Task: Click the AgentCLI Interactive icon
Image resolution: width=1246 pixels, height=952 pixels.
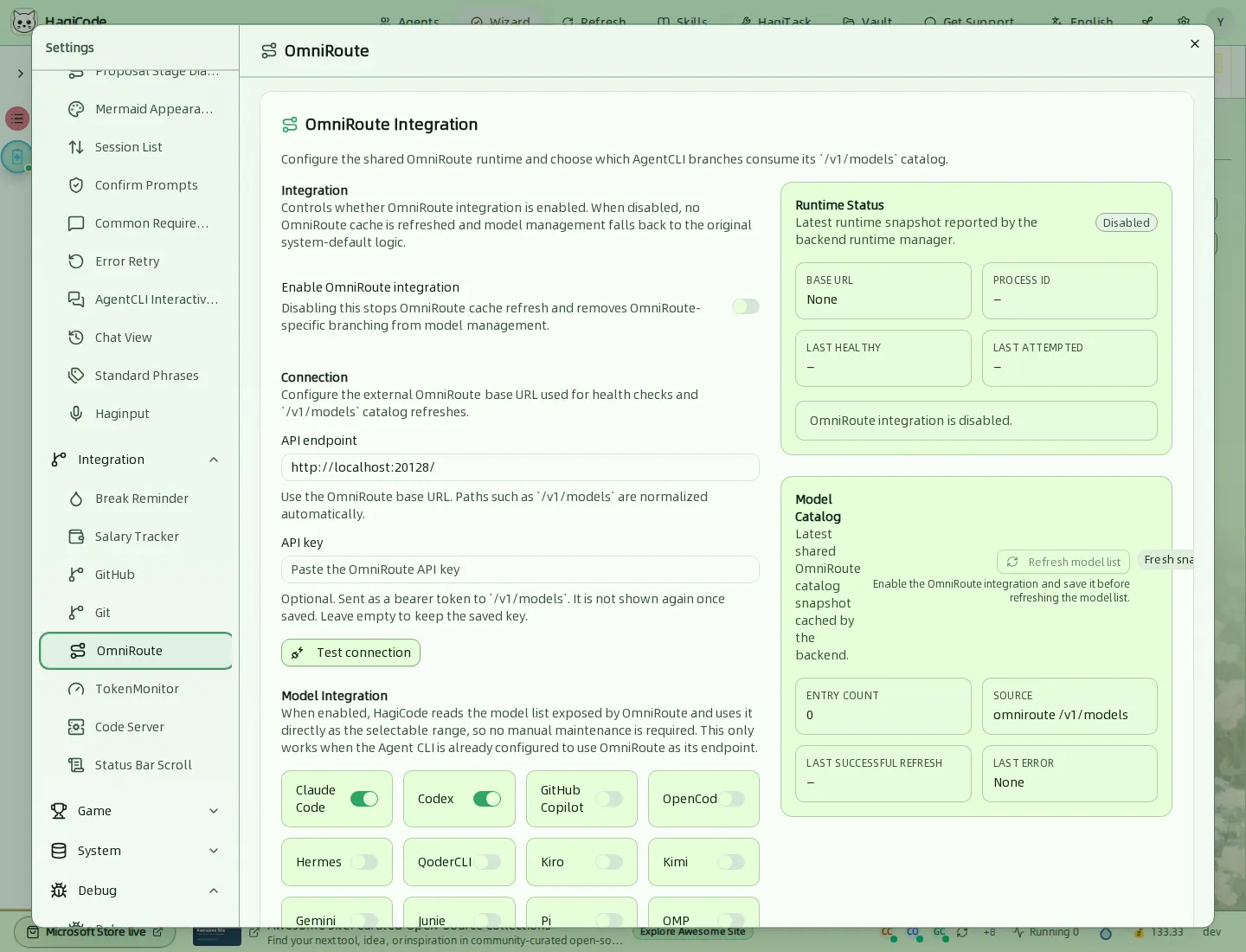Action: [x=76, y=299]
